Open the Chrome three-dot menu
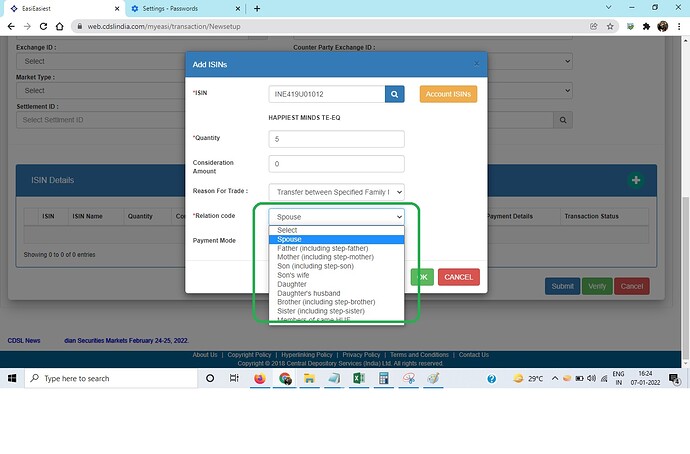 pos(679,26)
